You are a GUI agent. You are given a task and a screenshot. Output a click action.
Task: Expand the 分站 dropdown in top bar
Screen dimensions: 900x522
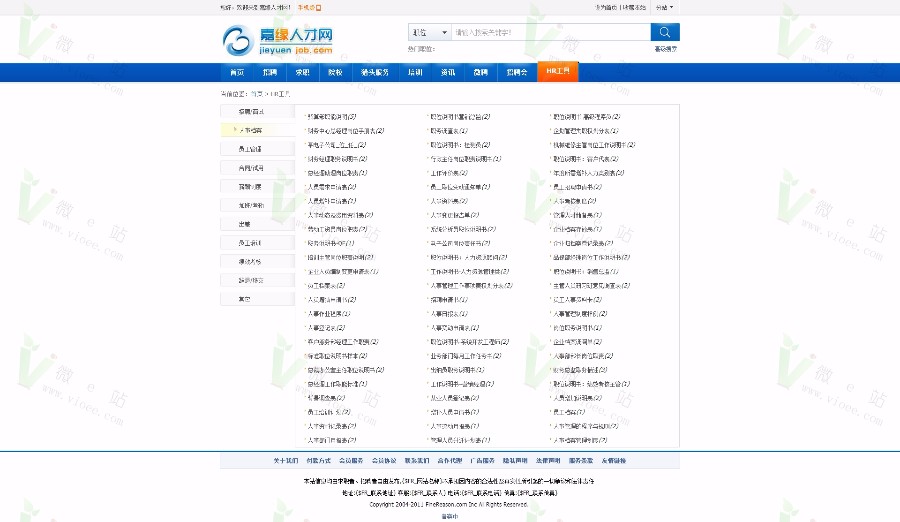[664, 7]
